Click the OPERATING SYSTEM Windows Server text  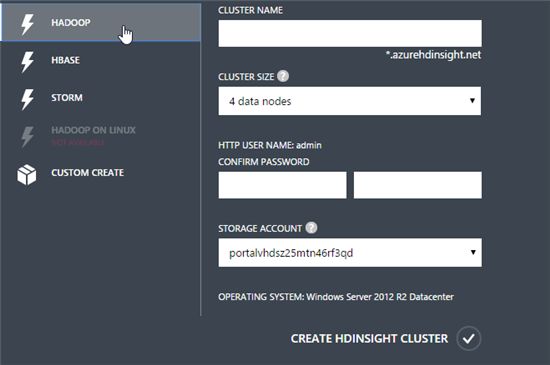tap(336, 297)
